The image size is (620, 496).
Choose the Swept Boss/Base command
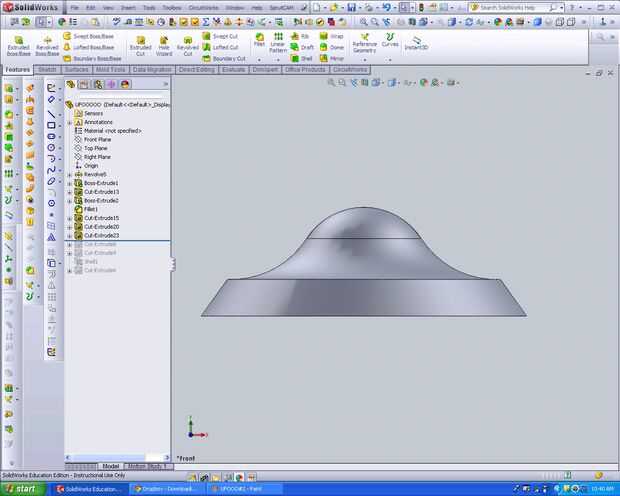point(89,36)
